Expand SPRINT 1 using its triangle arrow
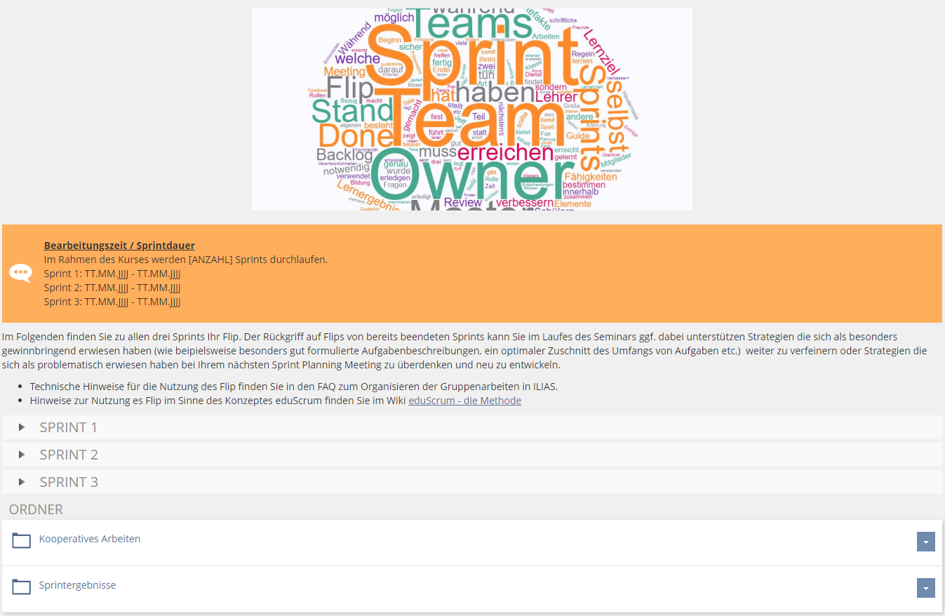This screenshot has width=945, height=616. (22, 428)
